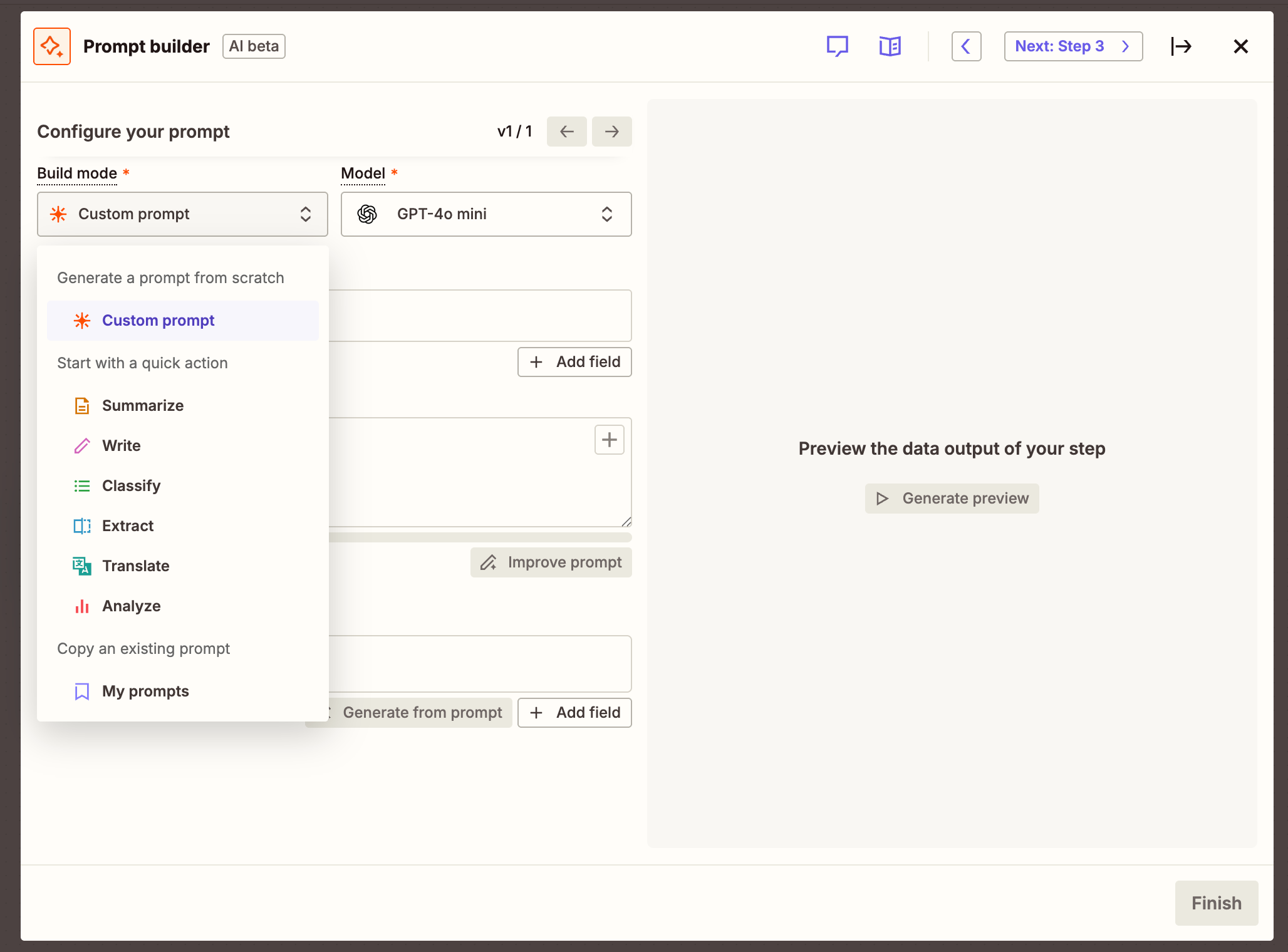Step to previous version with back arrow
This screenshot has width=1288, height=952.
tap(566, 132)
